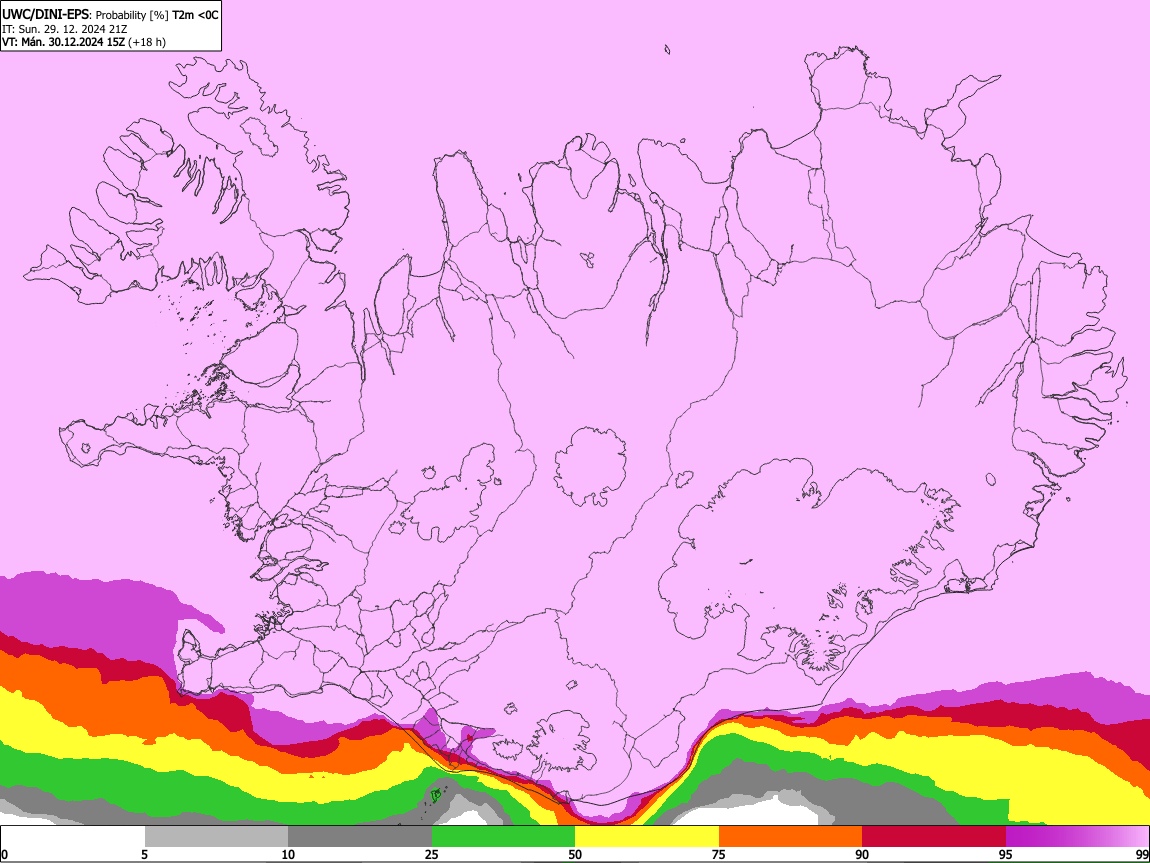Click the legend tick label '10'
Image resolution: width=1150 pixels, height=863 pixels.
tap(288, 854)
